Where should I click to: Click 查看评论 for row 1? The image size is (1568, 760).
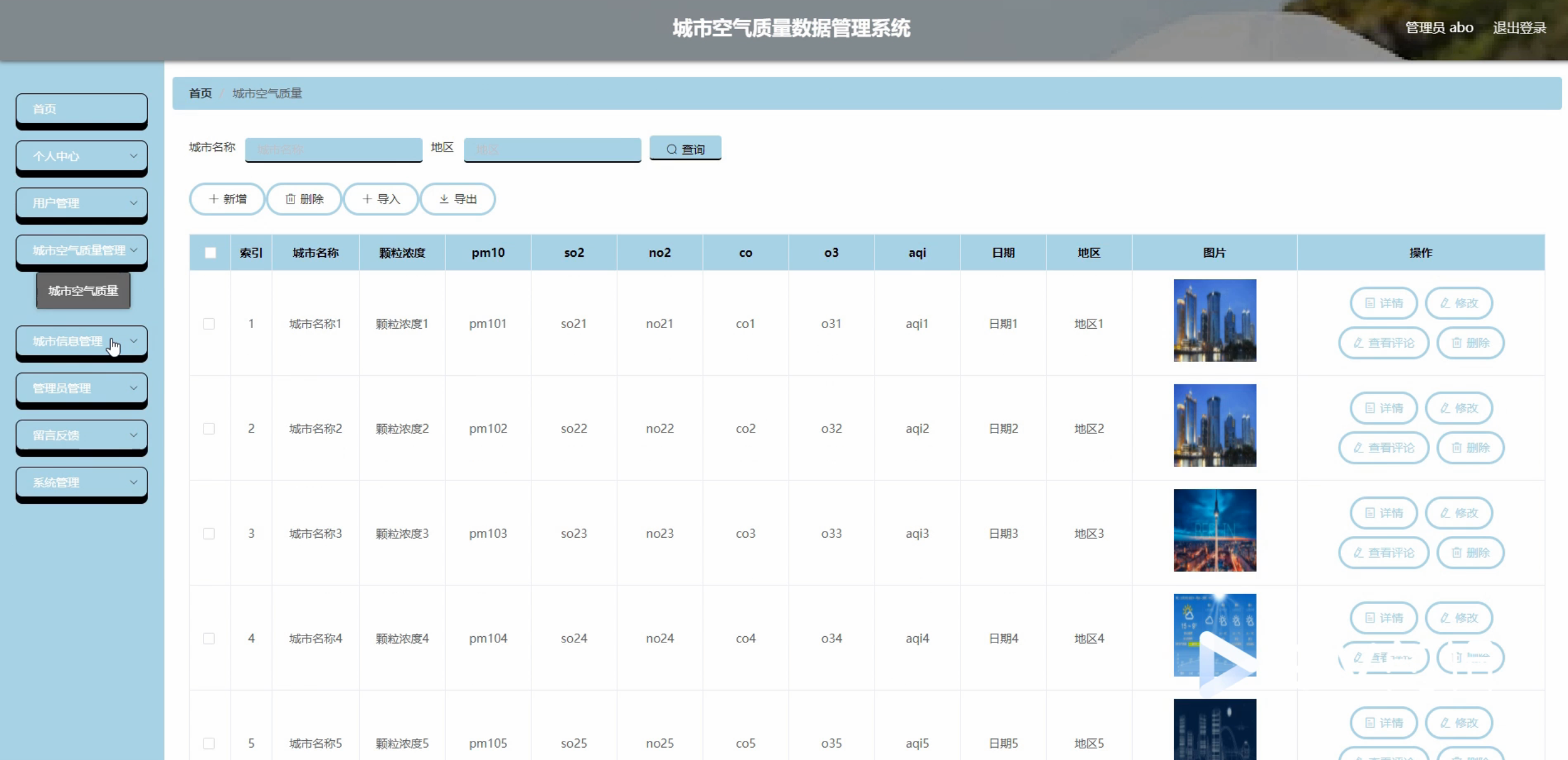click(x=1384, y=343)
